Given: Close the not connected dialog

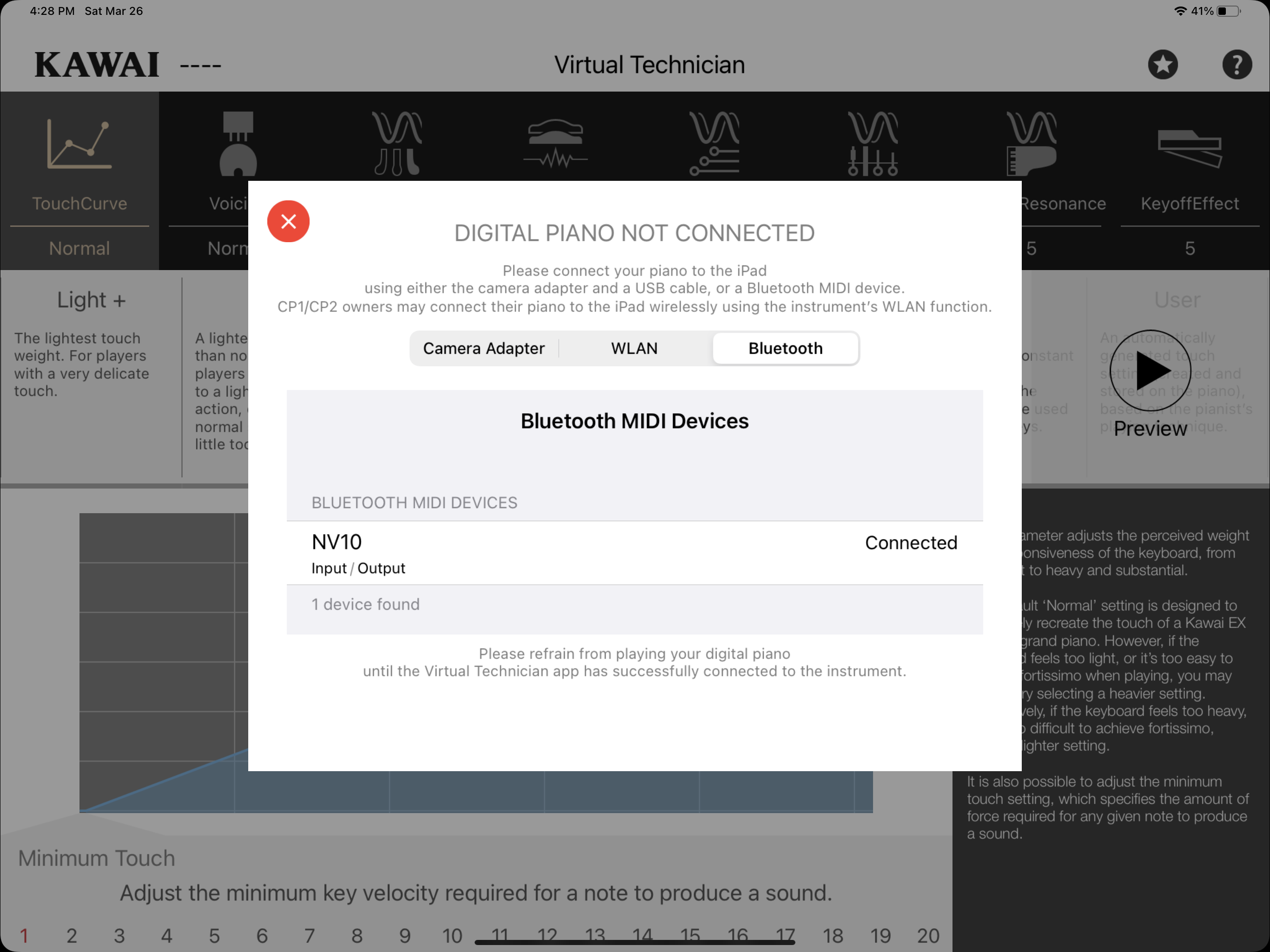Looking at the screenshot, I should [x=288, y=221].
